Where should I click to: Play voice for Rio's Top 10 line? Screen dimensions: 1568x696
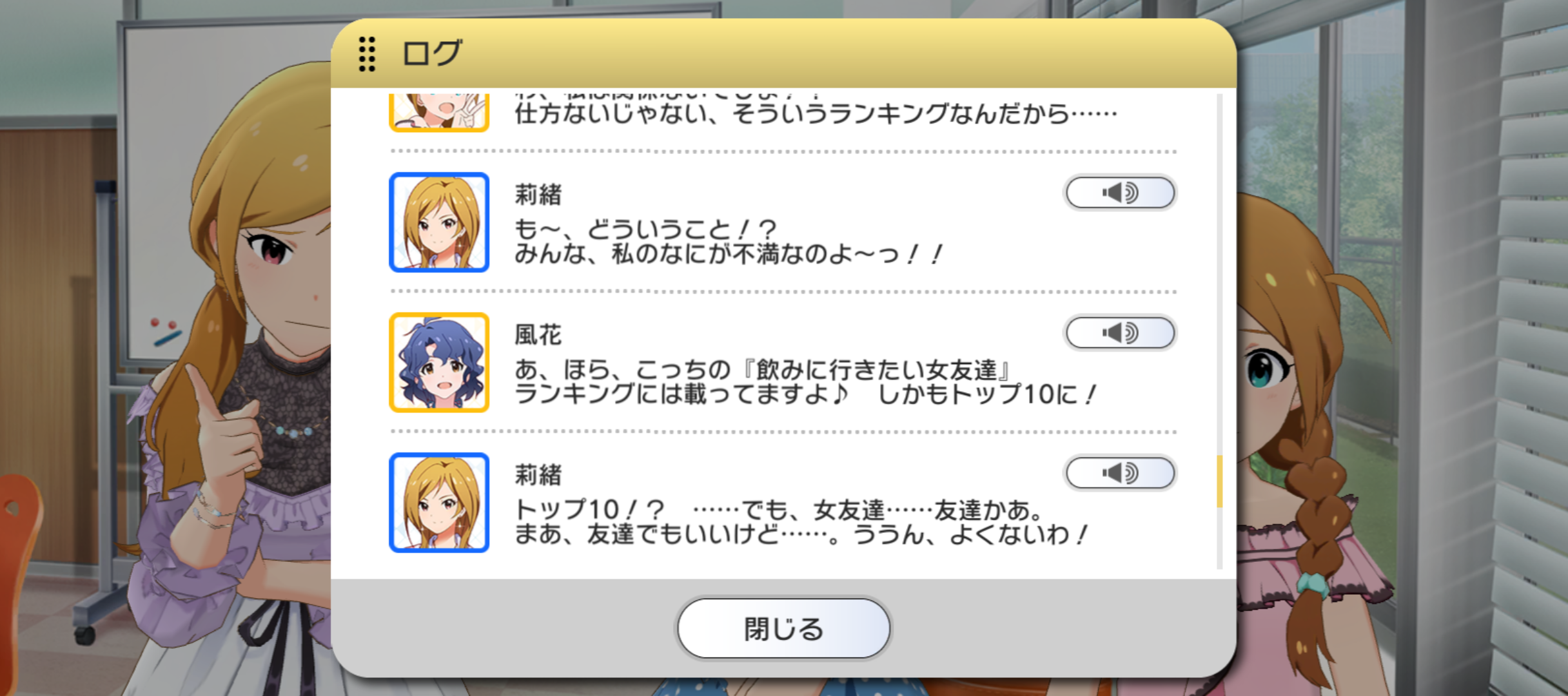click(1120, 474)
